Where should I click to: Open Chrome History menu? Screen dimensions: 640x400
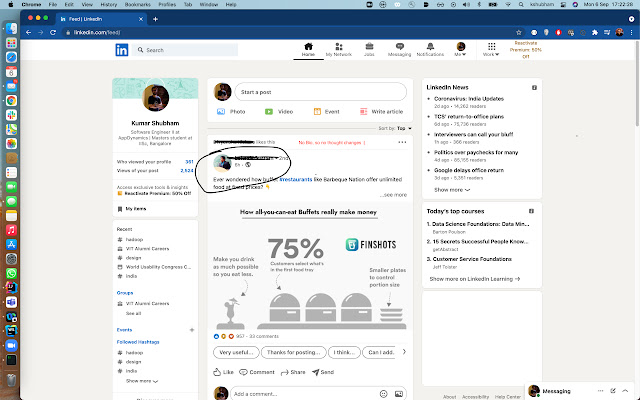109,4
